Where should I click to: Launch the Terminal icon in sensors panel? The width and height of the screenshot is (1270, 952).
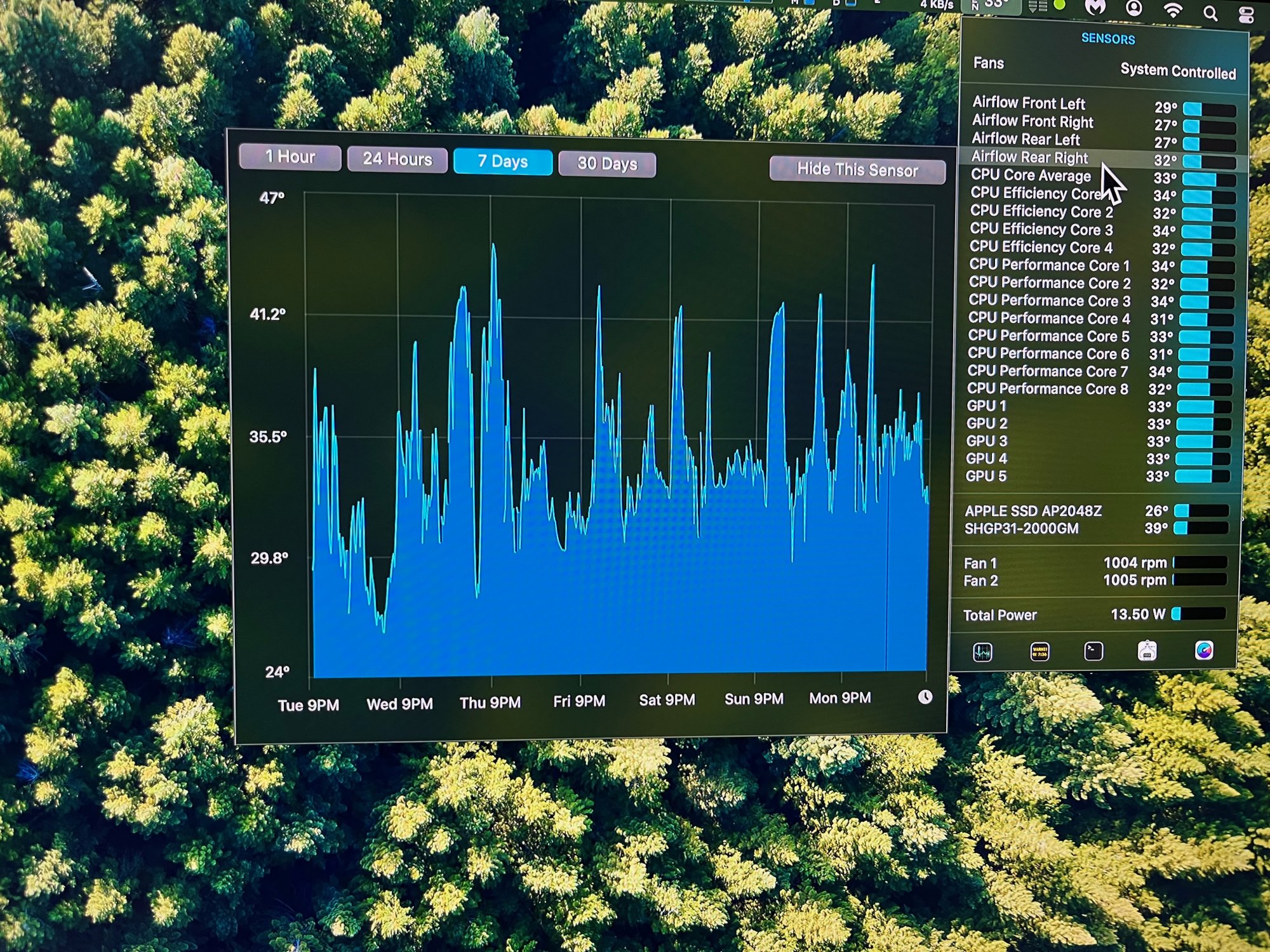pyautogui.click(x=1093, y=651)
